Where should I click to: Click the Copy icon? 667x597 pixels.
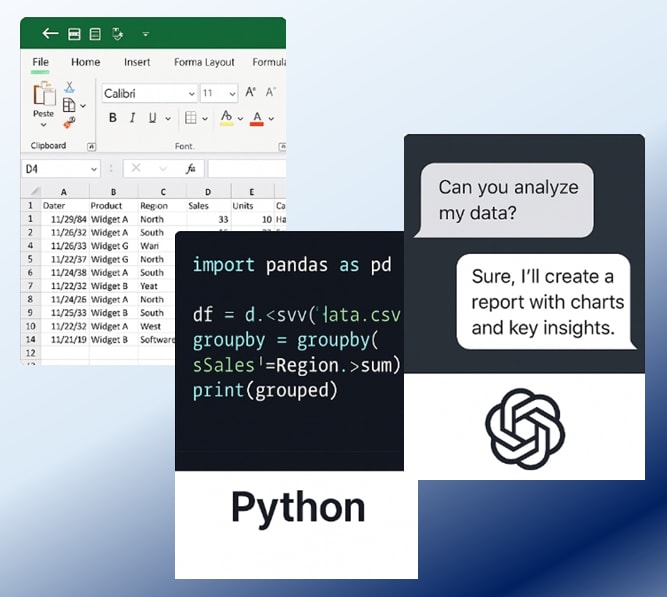69,105
